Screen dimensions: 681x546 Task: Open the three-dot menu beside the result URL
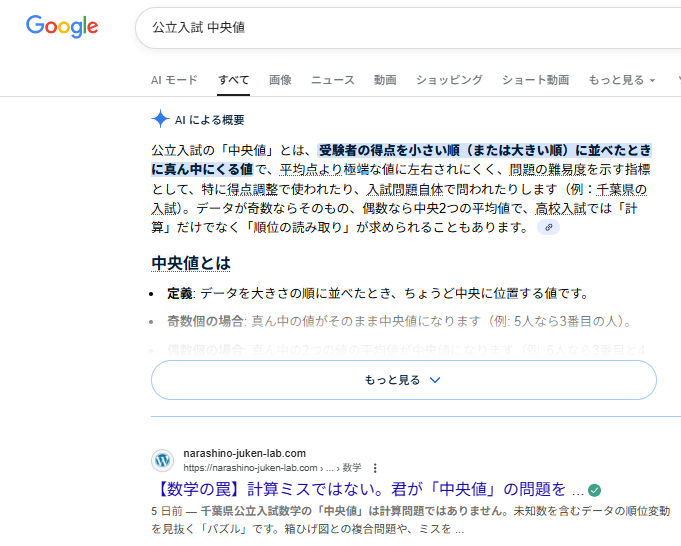pyautogui.click(x=375, y=467)
